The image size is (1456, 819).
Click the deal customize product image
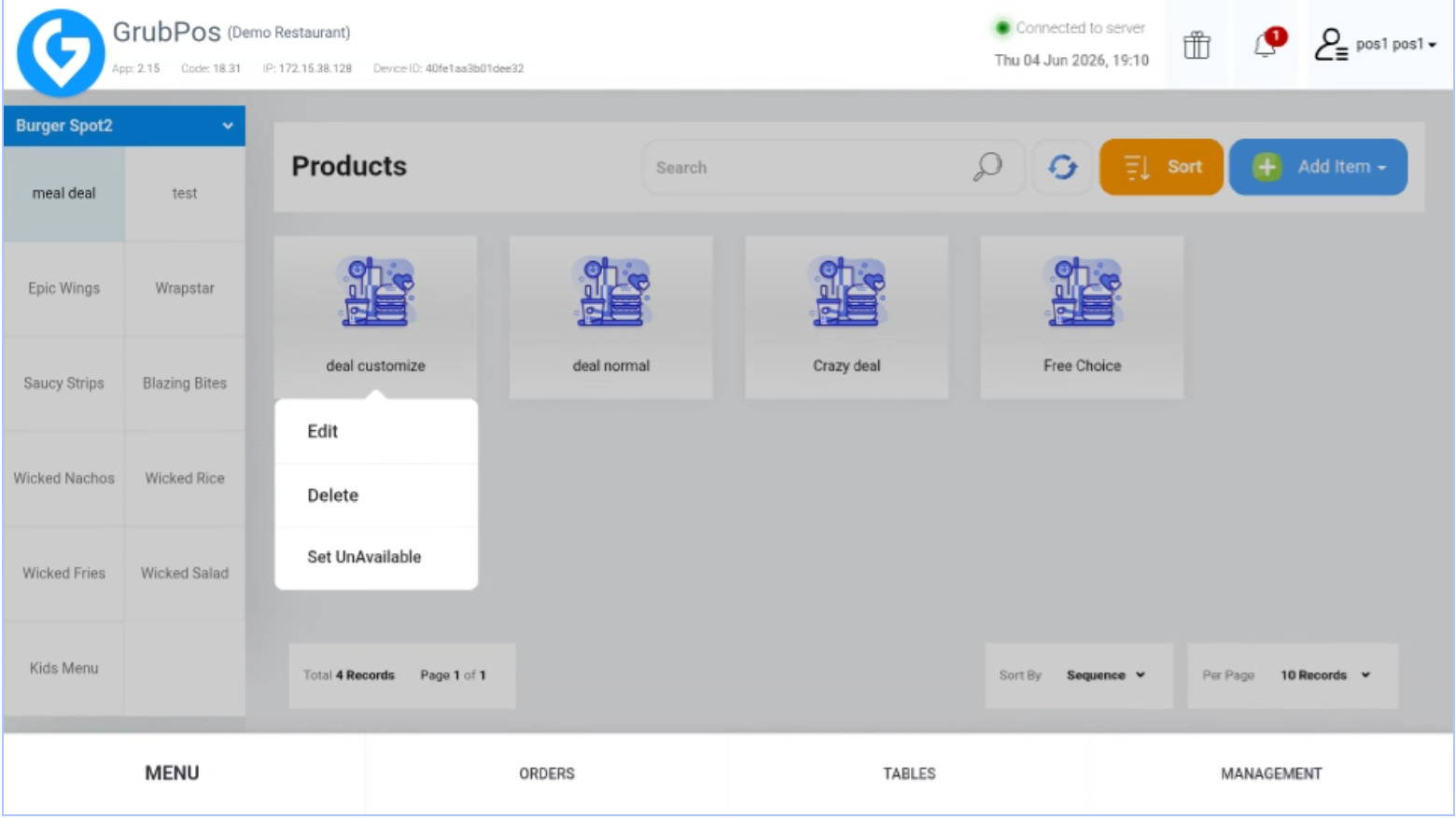[376, 292]
